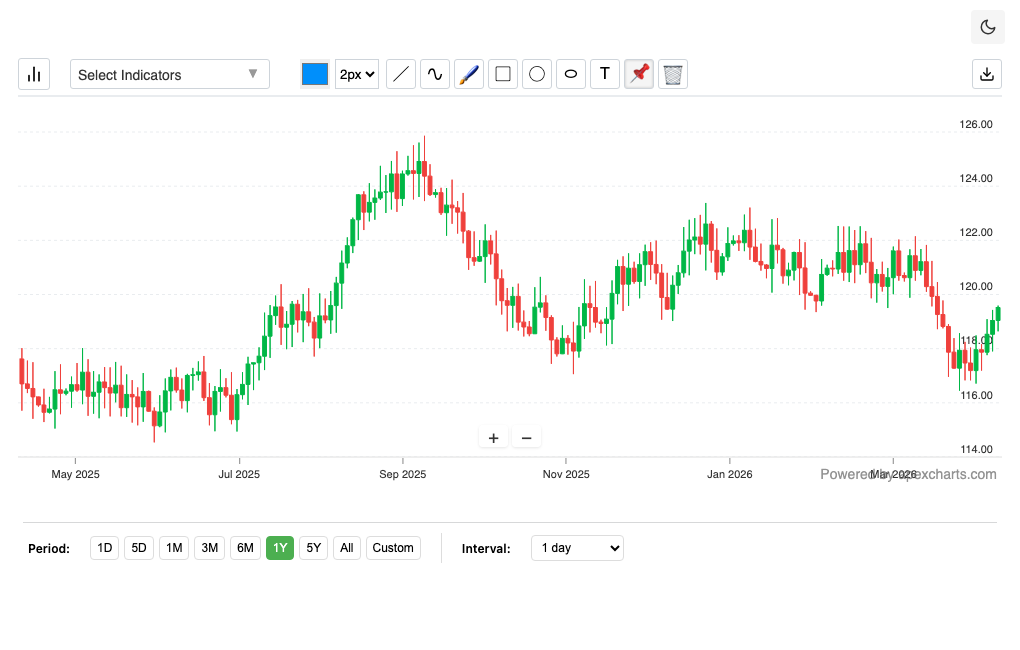1020x650 pixels.
Task: Open the chart type icon
Action: click(34, 74)
